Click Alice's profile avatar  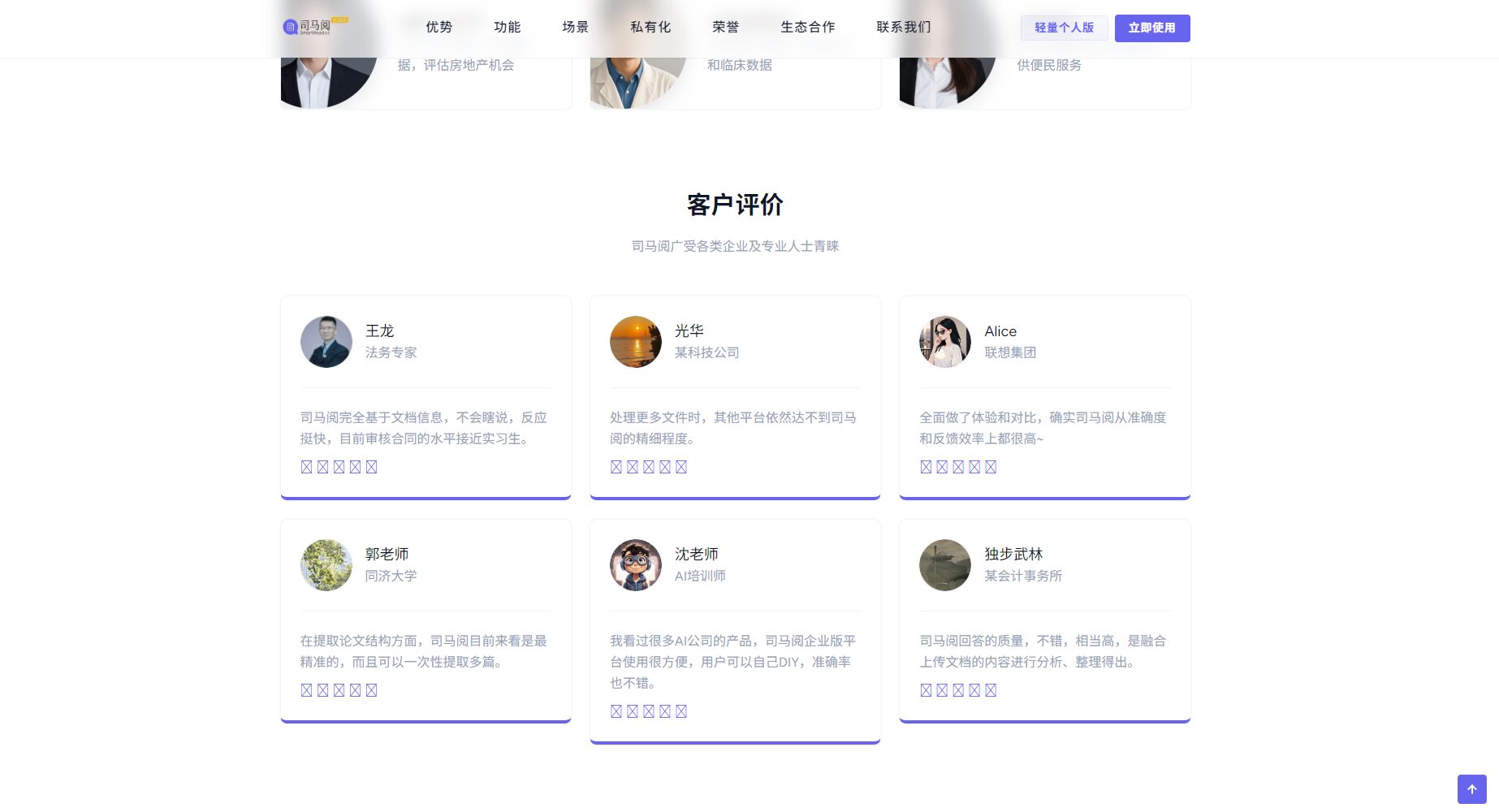pyautogui.click(x=945, y=342)
